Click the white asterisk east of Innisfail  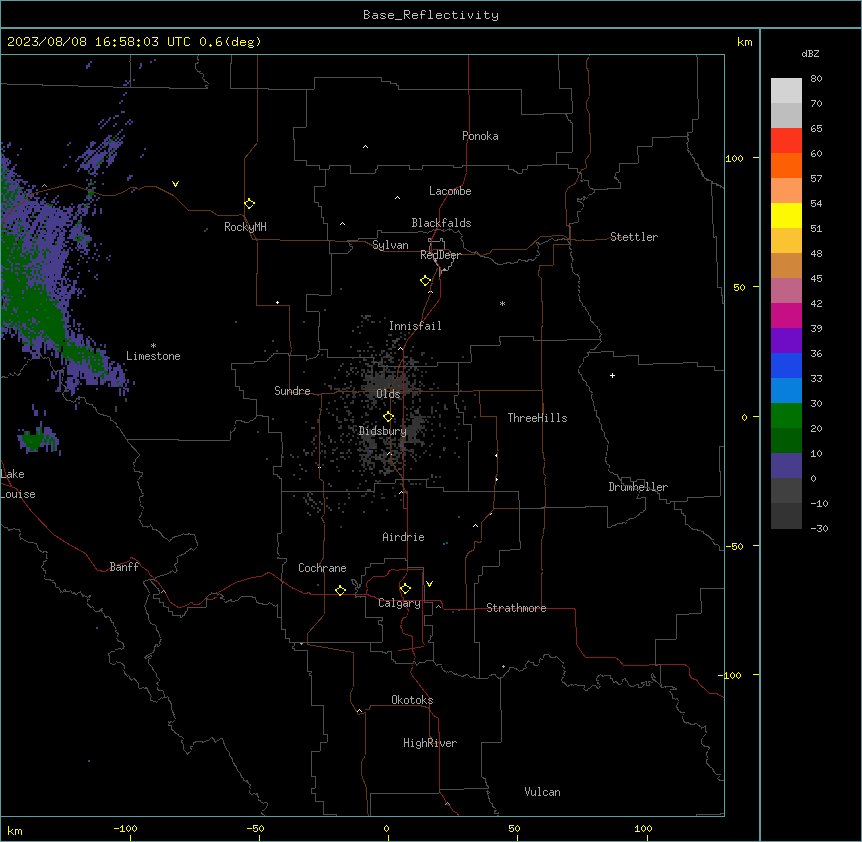click(502, 303)
